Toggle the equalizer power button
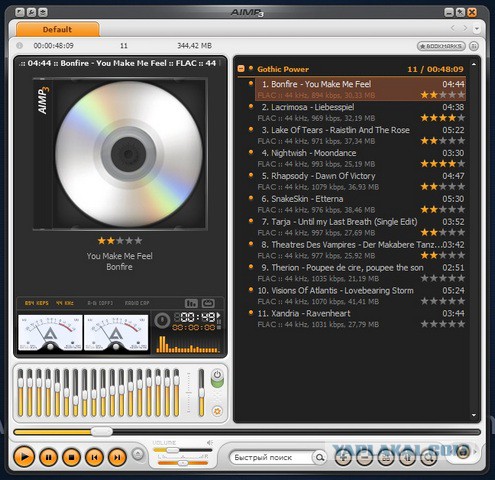This screenshot has width=495, height=480. tap(217, 378)
